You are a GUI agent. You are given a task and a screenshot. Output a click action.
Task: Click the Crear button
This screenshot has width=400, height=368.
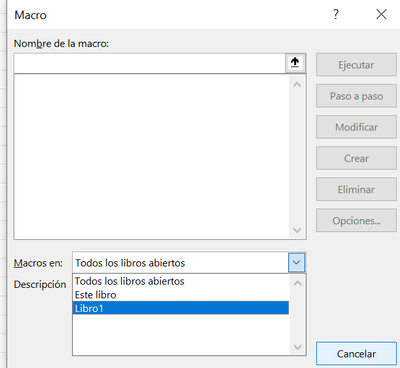click(356, 158)
